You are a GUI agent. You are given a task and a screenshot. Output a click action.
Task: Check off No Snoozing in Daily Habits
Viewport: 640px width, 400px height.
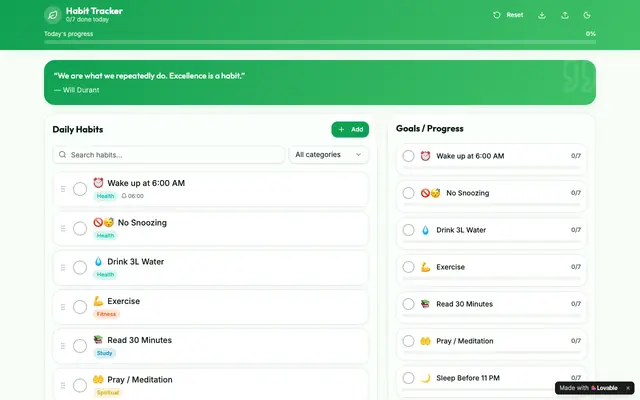click(80, 229)
